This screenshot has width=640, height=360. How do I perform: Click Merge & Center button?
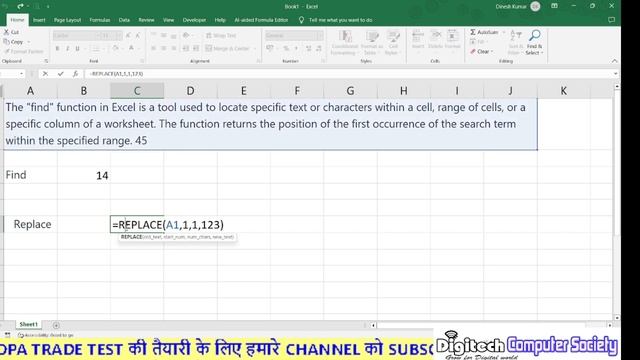point(227,49)
